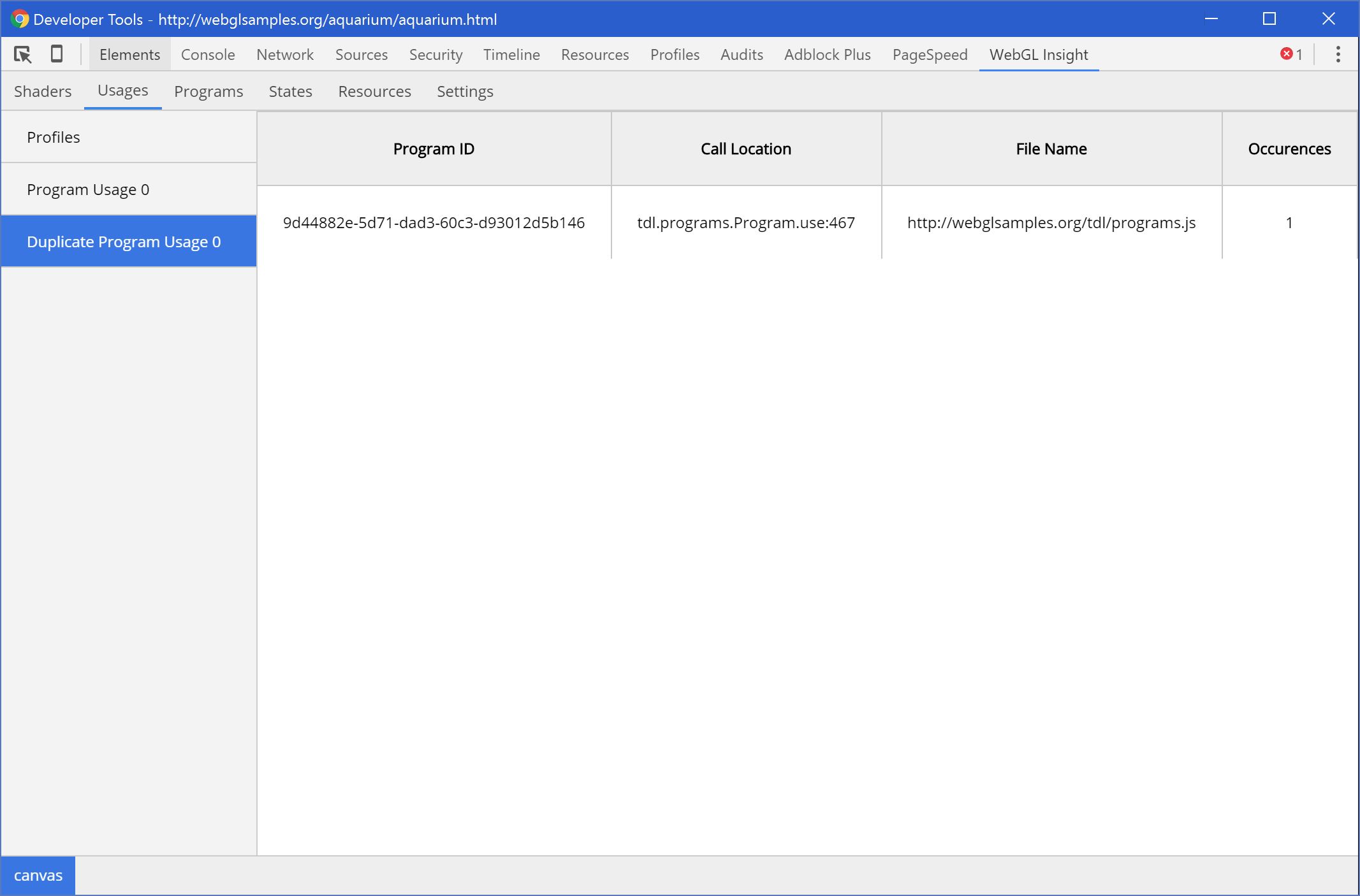This screenshot has width=1360, height=896.
Task: Click the Profiles sidebar header
Action: pyautogui.click(x=54, y=137)
